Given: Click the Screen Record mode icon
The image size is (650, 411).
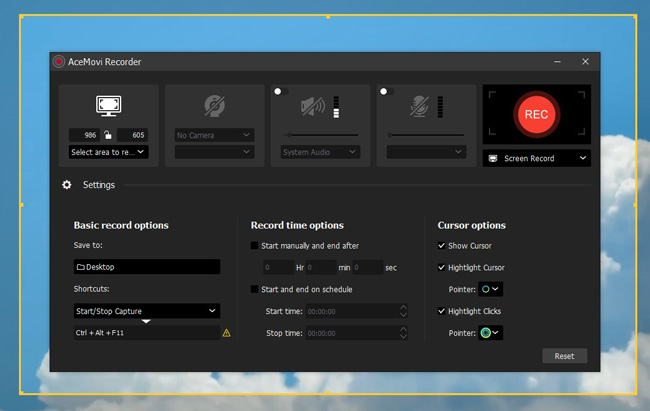Looking at the screenshot, I should [493, 158].
